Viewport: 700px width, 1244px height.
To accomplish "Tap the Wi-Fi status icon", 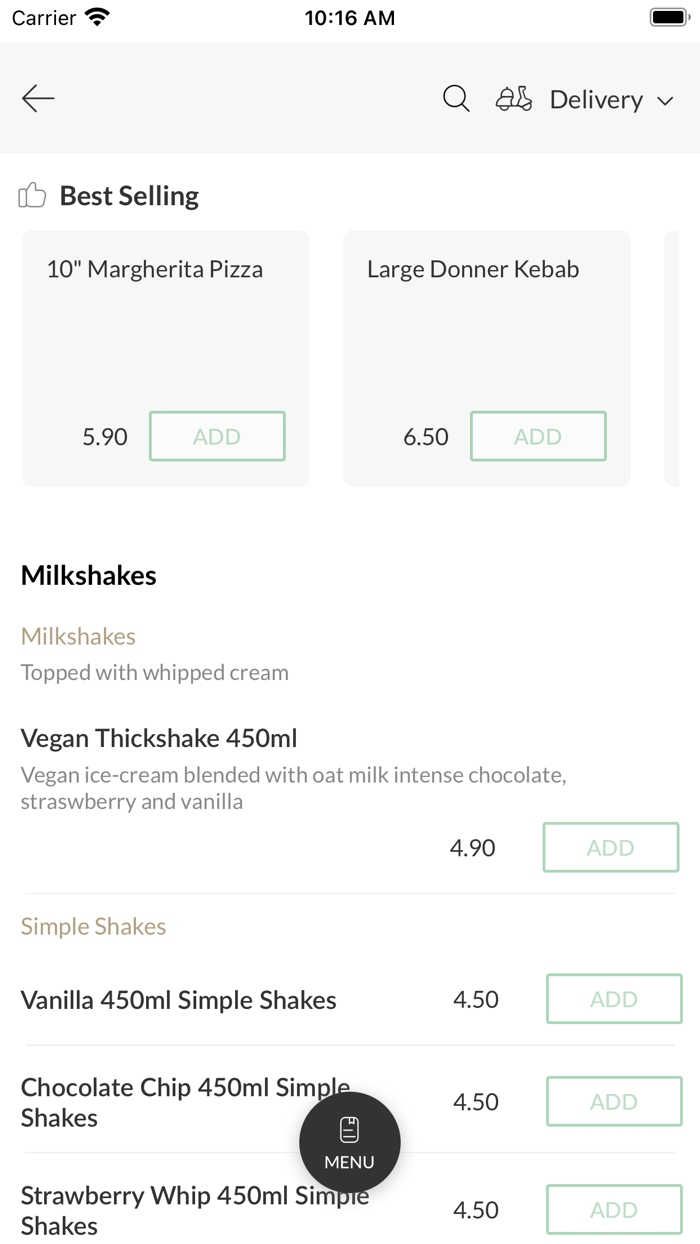I will click(97, 18).
